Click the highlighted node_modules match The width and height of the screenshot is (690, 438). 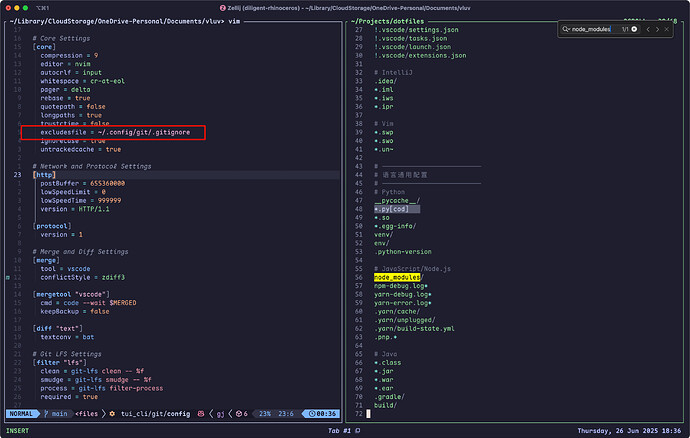pyautogui.click(x=397, y=277)
